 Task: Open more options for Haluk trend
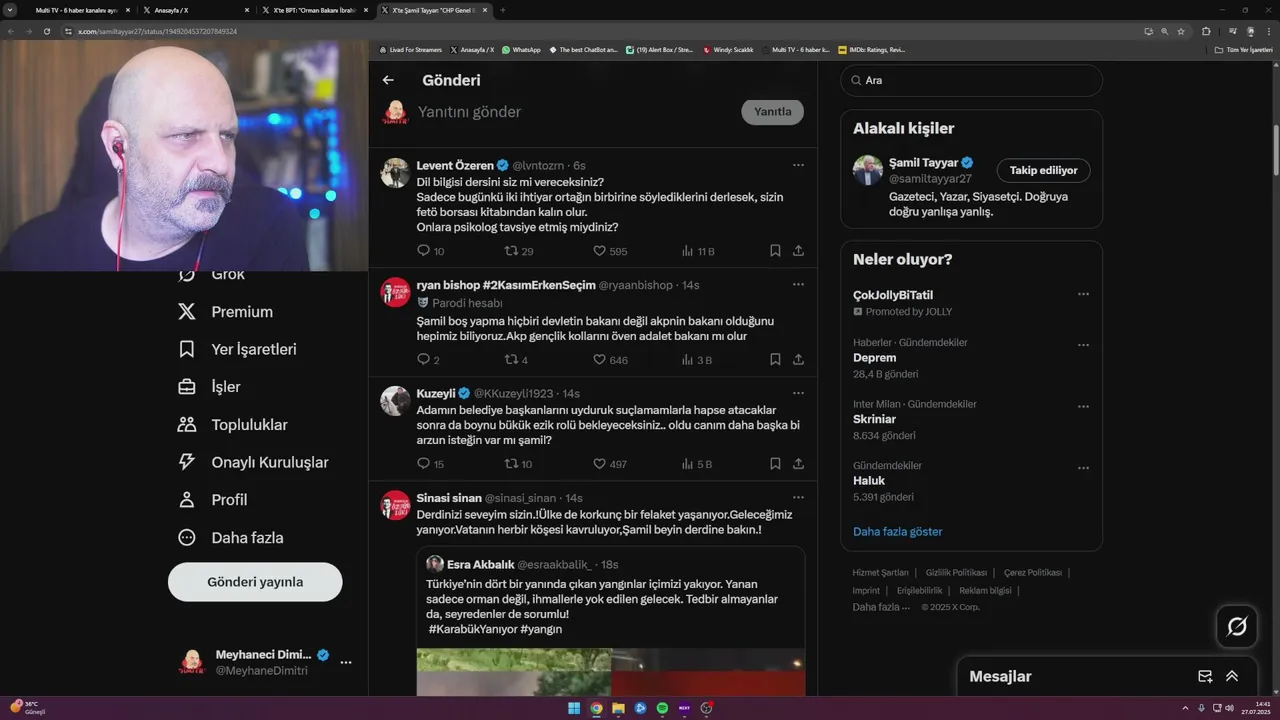1083,468
